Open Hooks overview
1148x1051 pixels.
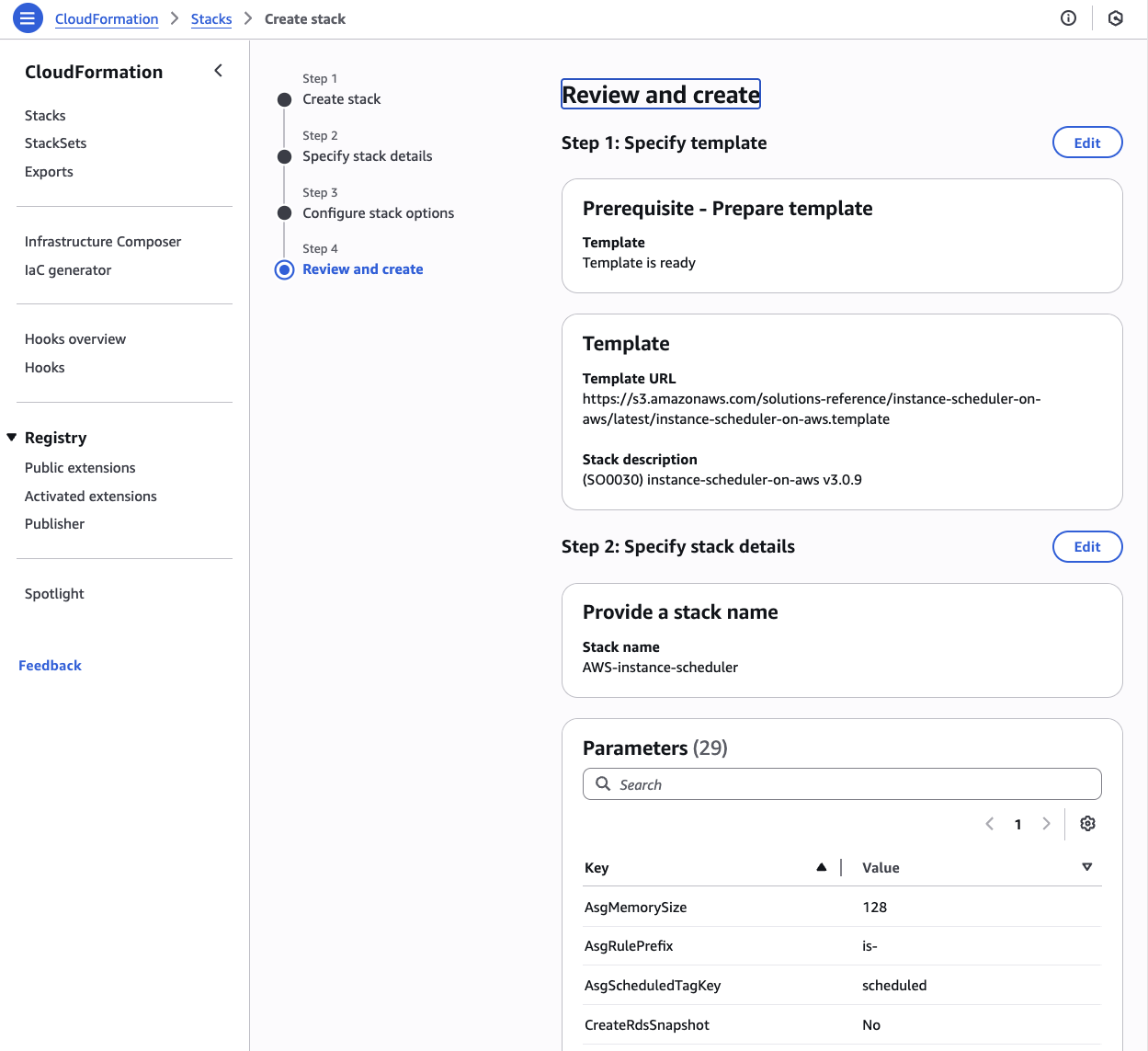pyautogui.click(x=75, y=339)
